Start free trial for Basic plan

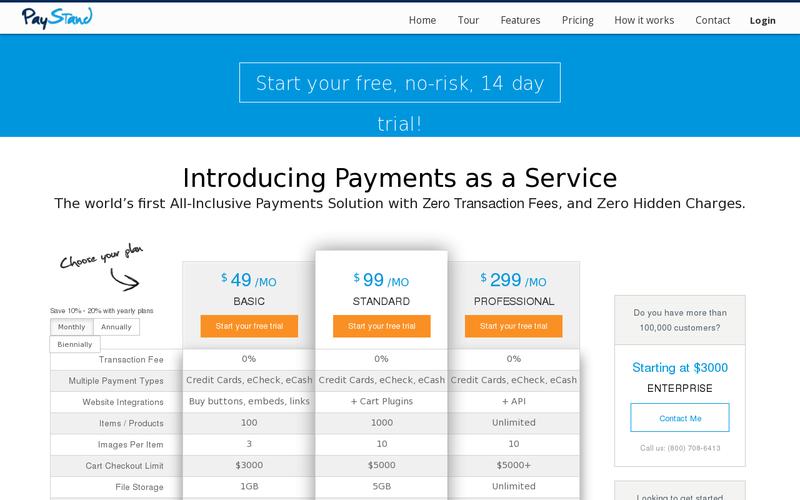(249, 326)
